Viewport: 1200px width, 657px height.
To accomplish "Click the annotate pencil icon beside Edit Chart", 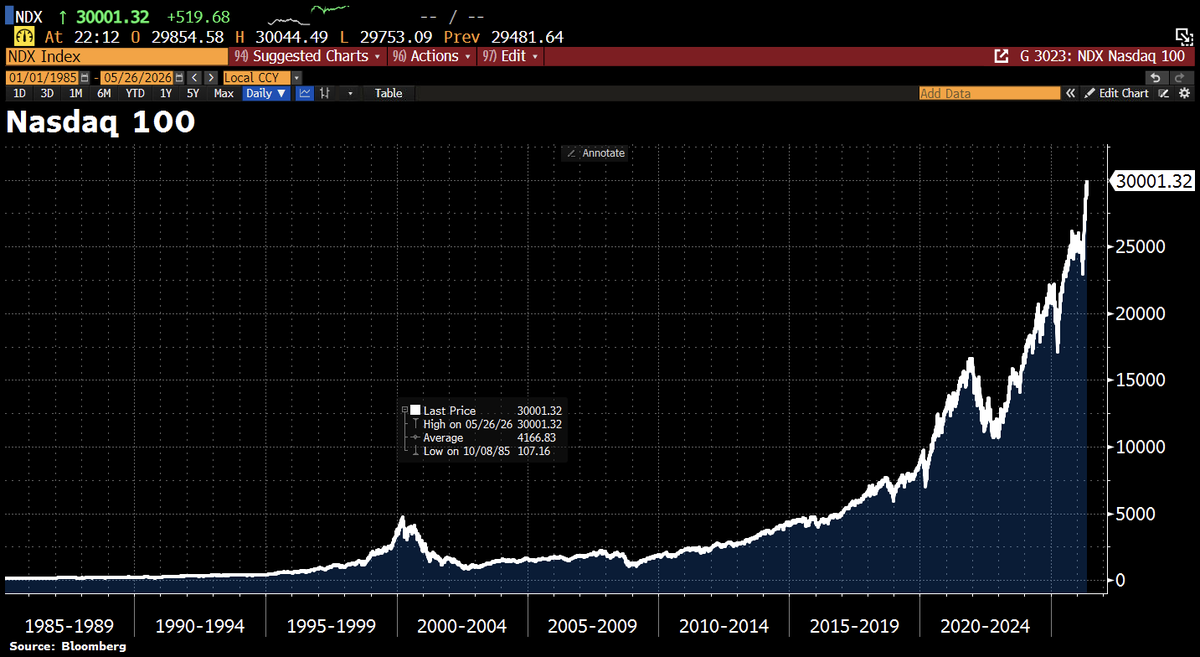I will click(1163, 93).
